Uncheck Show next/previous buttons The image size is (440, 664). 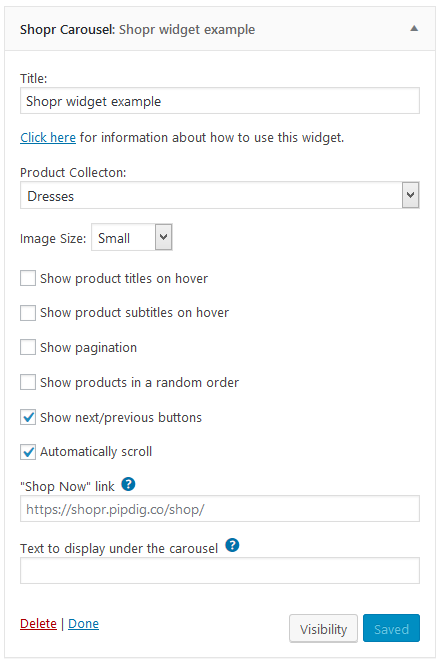(28, 418)
